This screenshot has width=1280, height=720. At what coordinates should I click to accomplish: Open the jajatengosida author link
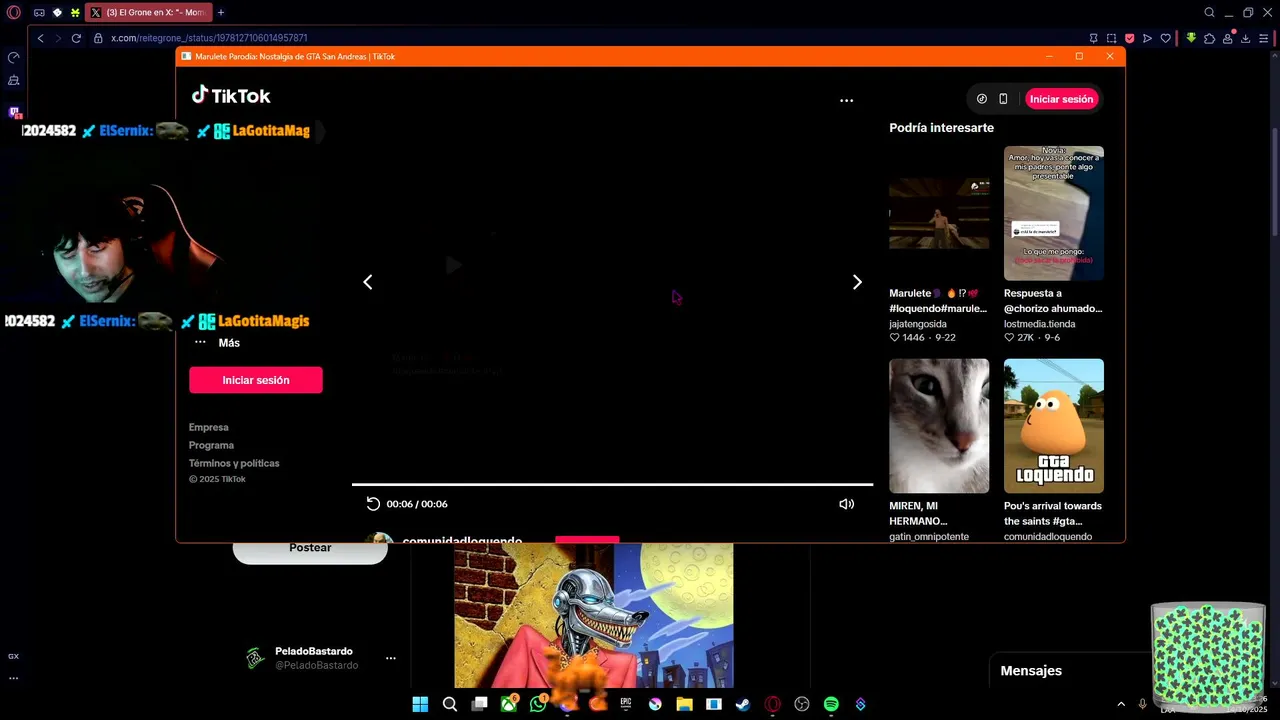[x=918, y=324]
